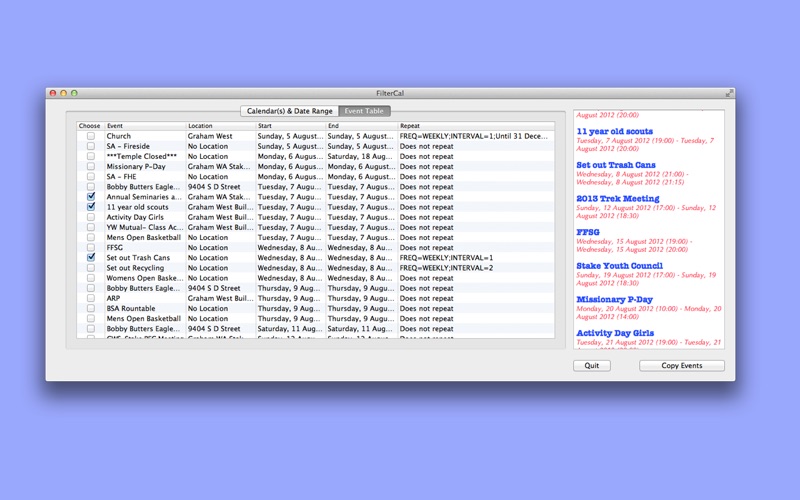Enable the checkbox for the Church event
The height and width of the screenshot is (500, 800).
[91, 136]
